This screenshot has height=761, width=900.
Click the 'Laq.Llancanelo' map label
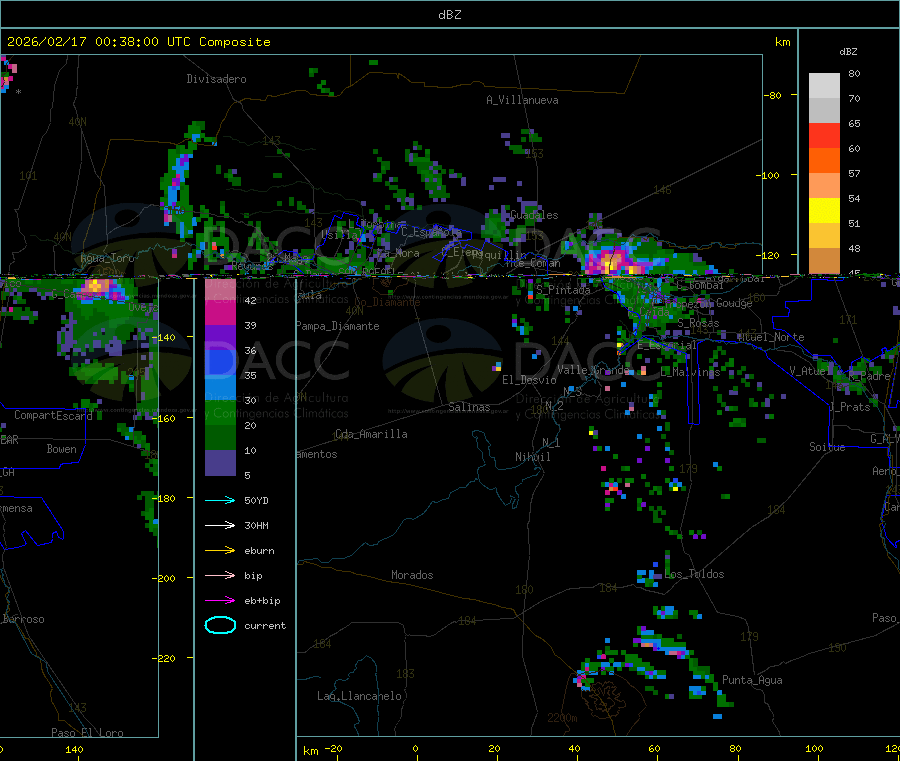pyautogui.click(x=359, y=696)
